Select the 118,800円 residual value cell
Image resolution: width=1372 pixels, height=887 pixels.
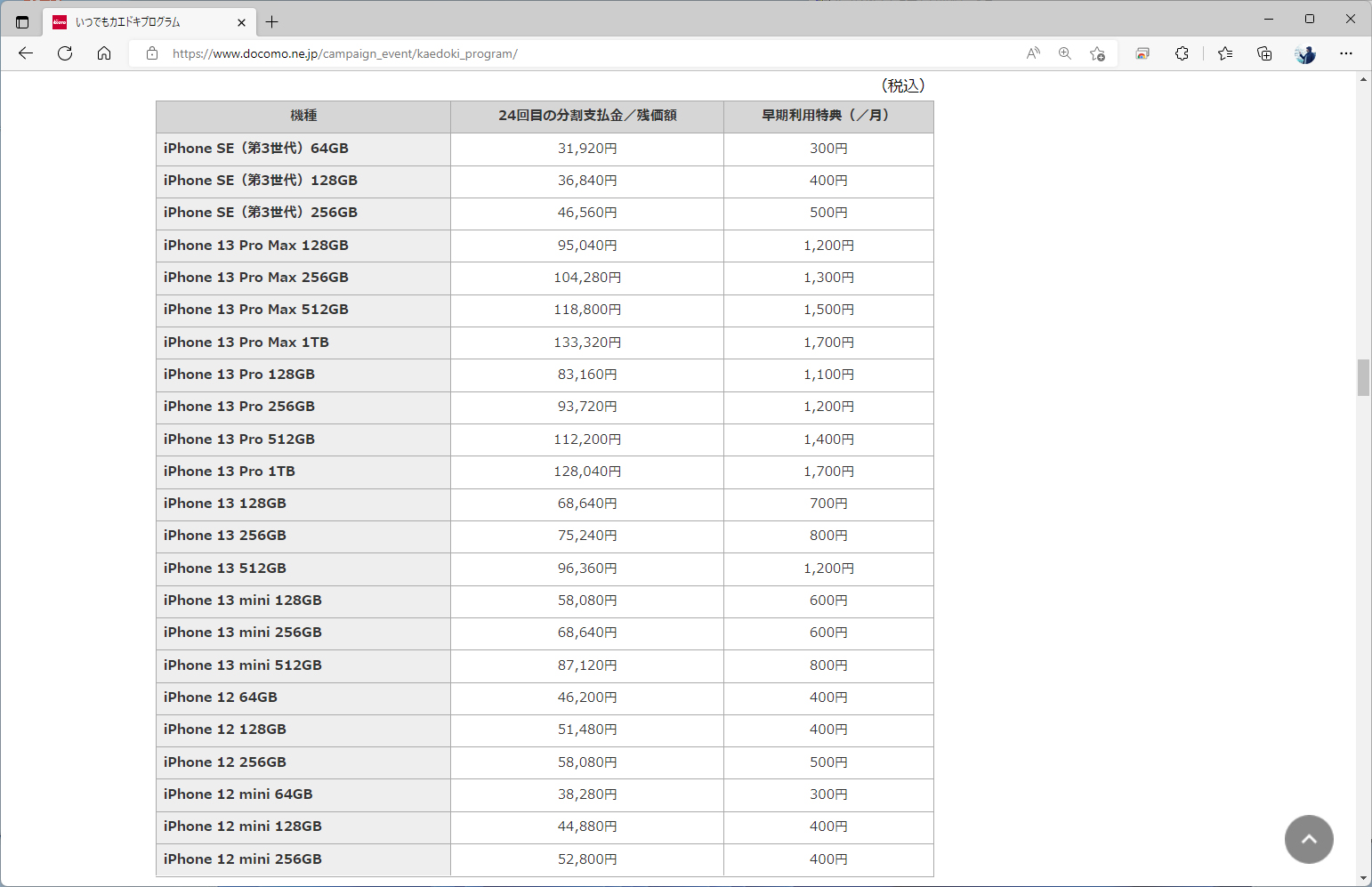click(x=587, y=310)
